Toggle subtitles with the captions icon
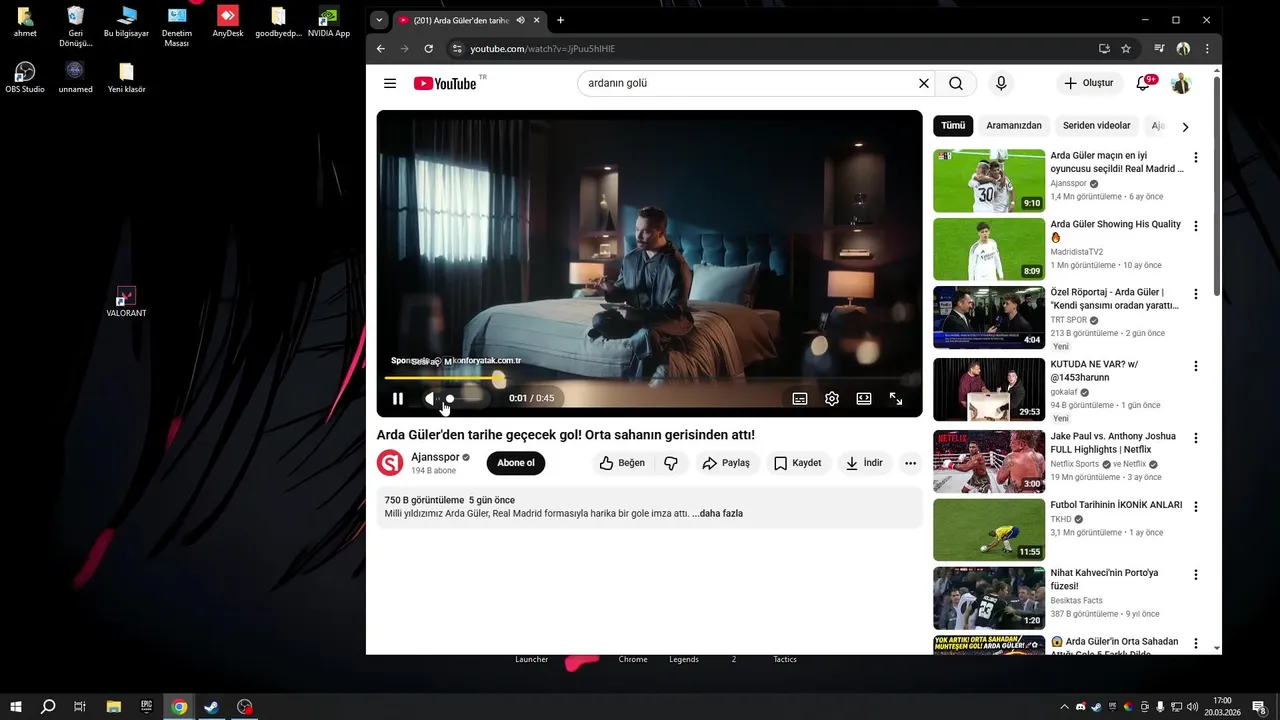 click(800, 398)
